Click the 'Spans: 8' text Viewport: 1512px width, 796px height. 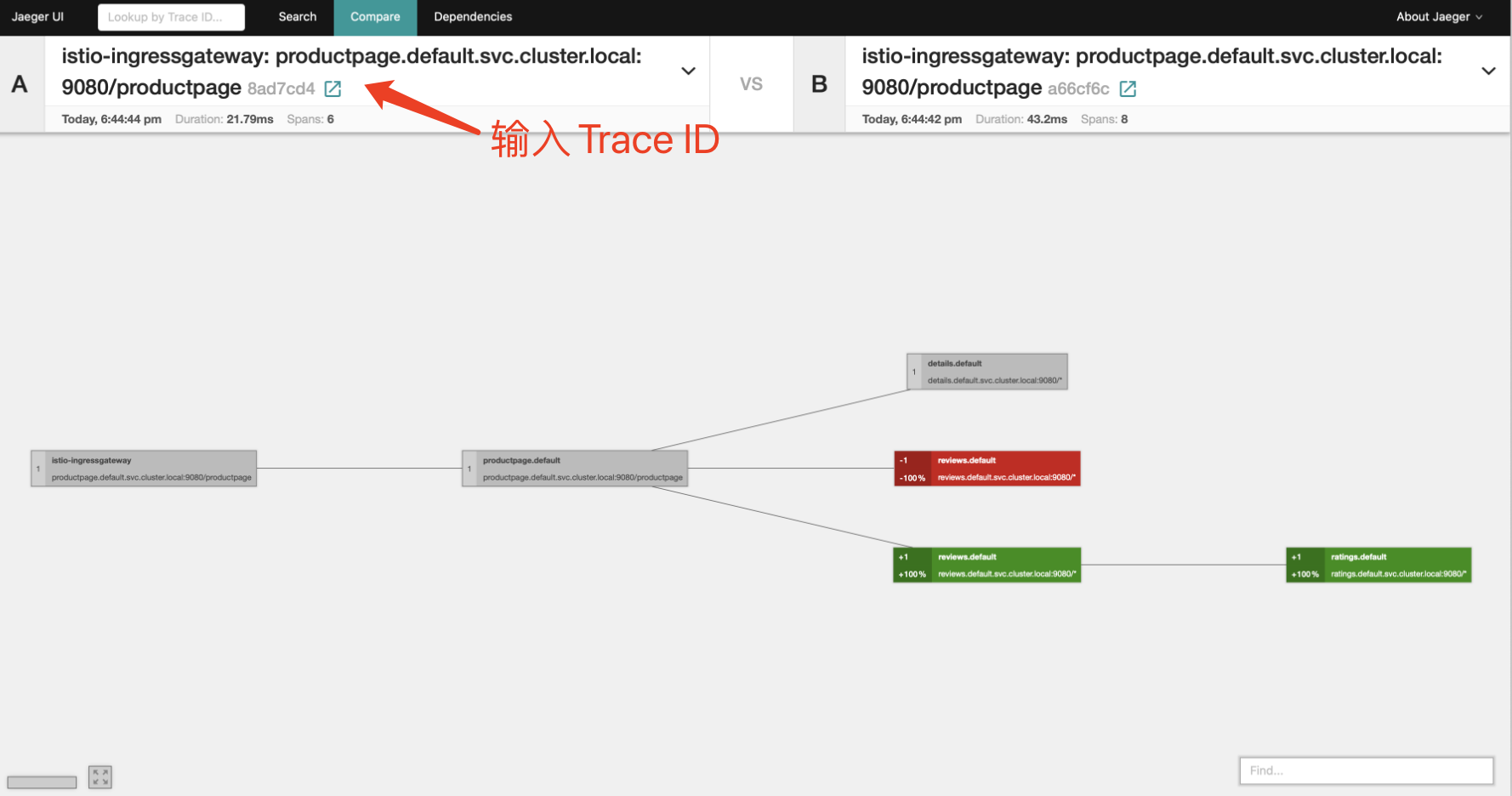click(1104, 119)
